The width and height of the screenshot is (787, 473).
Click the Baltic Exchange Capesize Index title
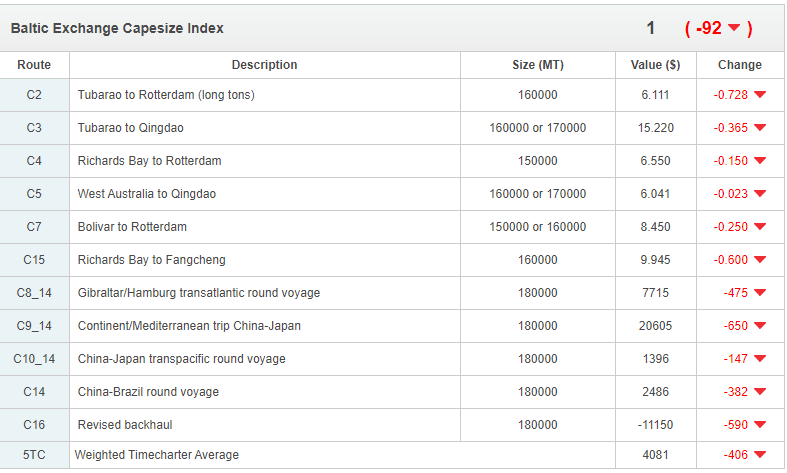(117, 28)
